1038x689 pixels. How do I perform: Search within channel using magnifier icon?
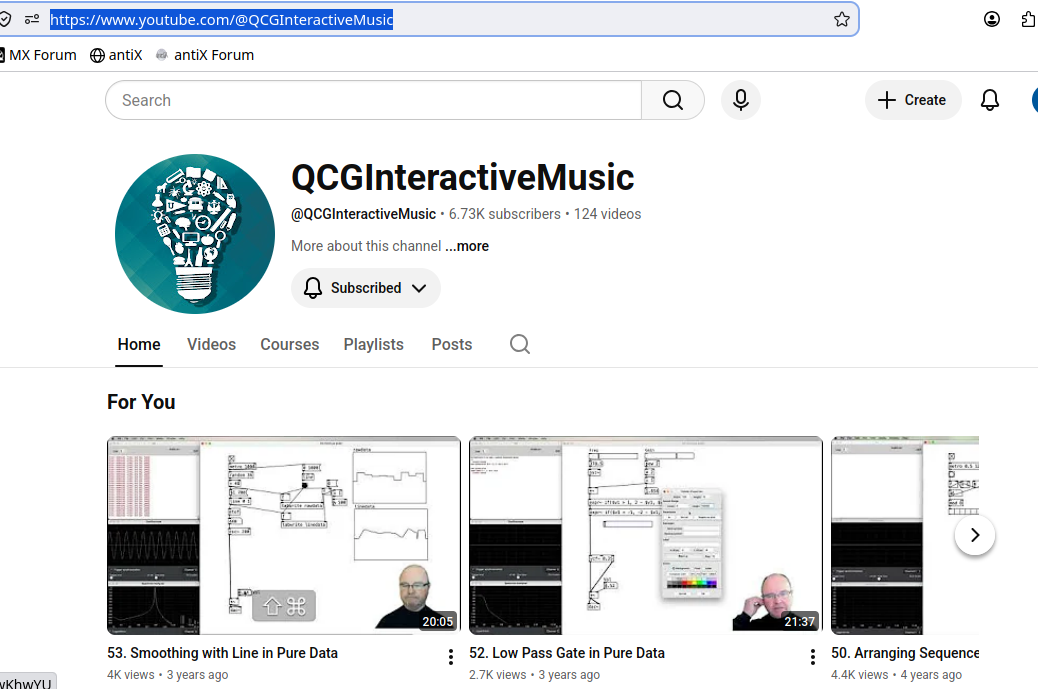pyautogui.click(x=520, y=344)
